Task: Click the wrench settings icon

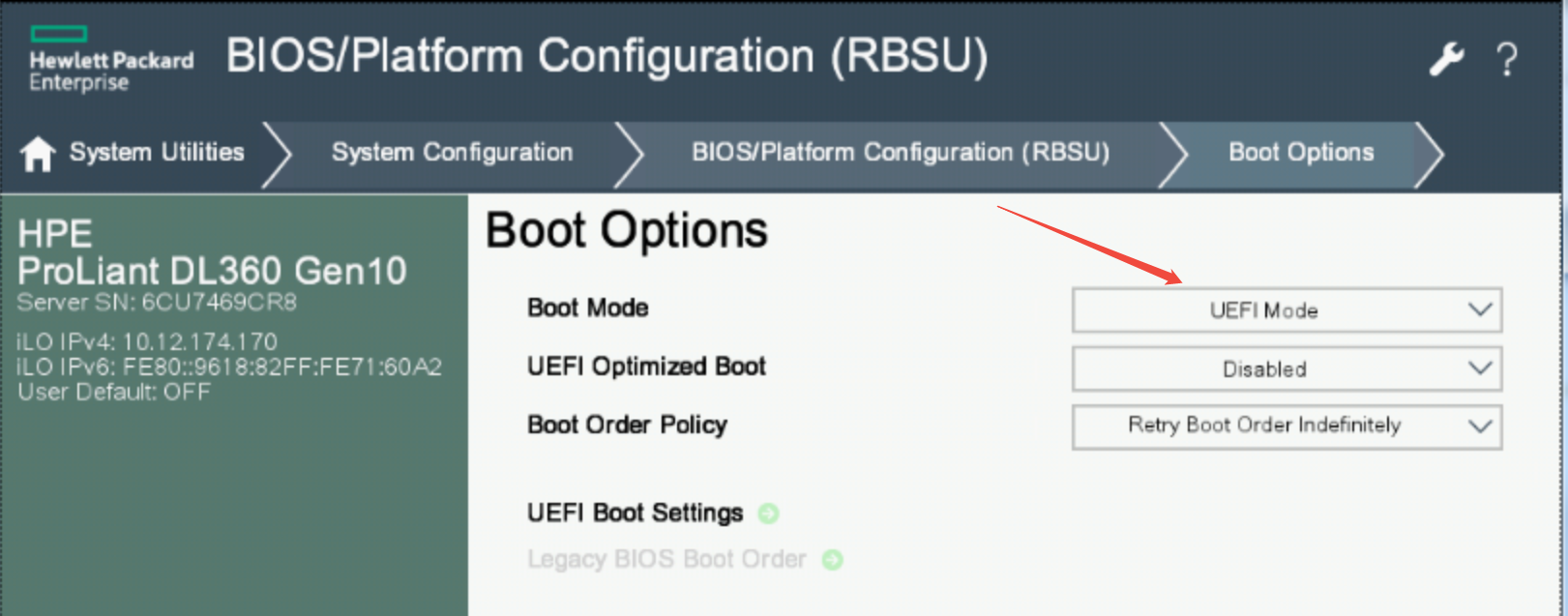Action: [x=1447, y=60]
